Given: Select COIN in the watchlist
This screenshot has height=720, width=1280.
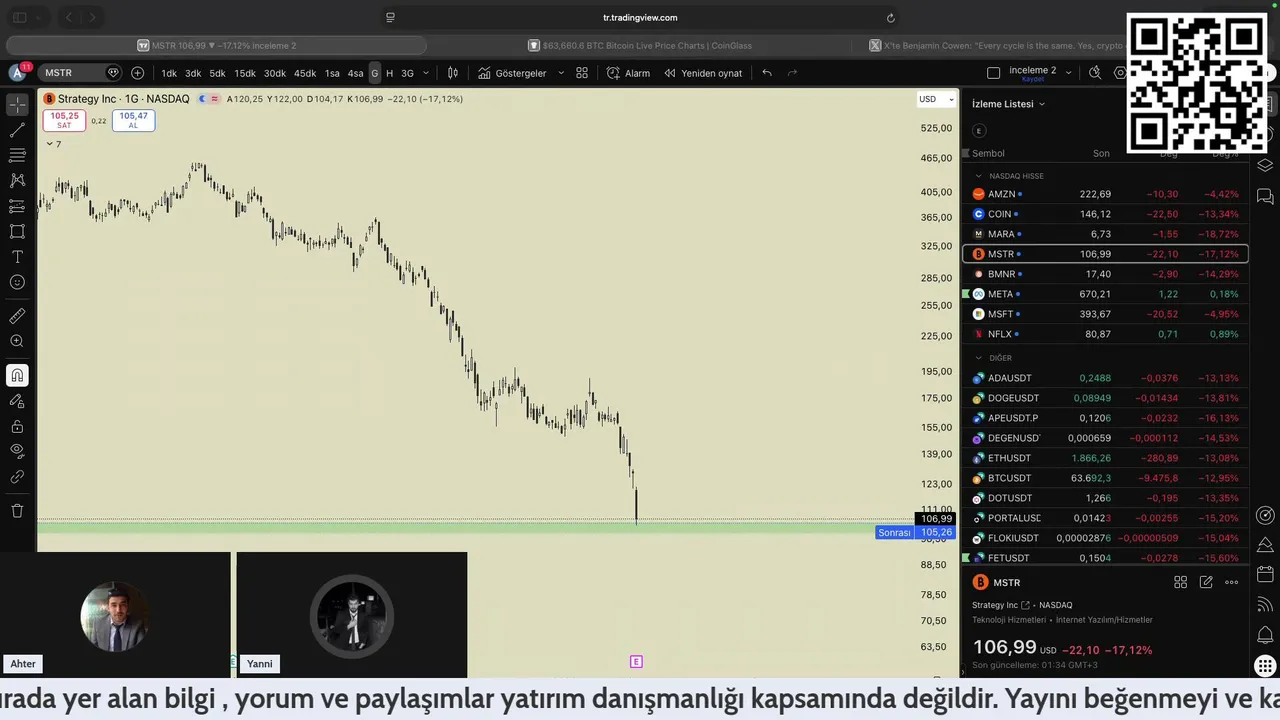Looking at the screenshot, I should tap(1105, 214).
